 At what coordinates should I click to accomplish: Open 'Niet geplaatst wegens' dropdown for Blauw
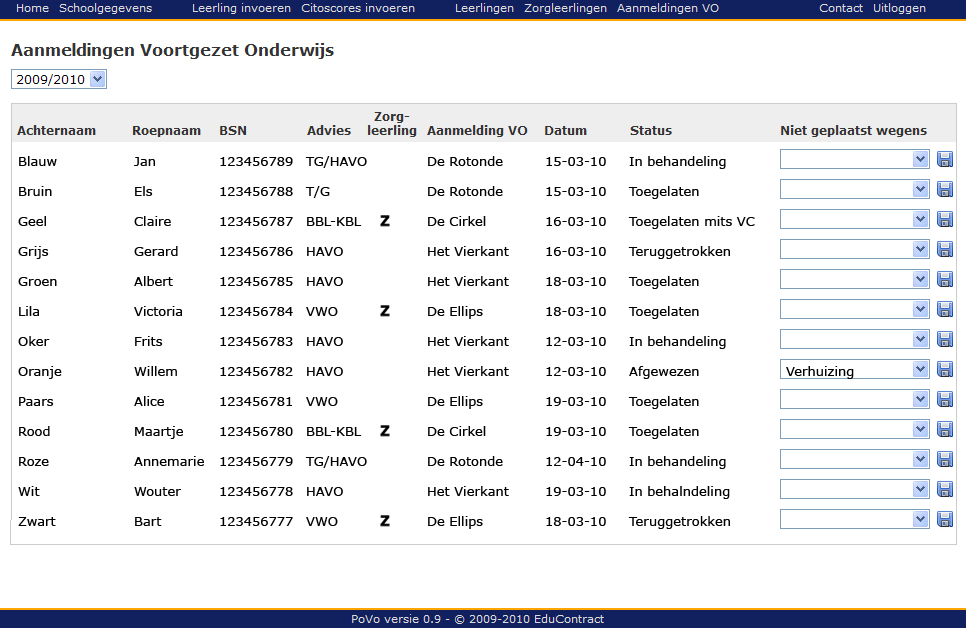click(x=854, y=159)
